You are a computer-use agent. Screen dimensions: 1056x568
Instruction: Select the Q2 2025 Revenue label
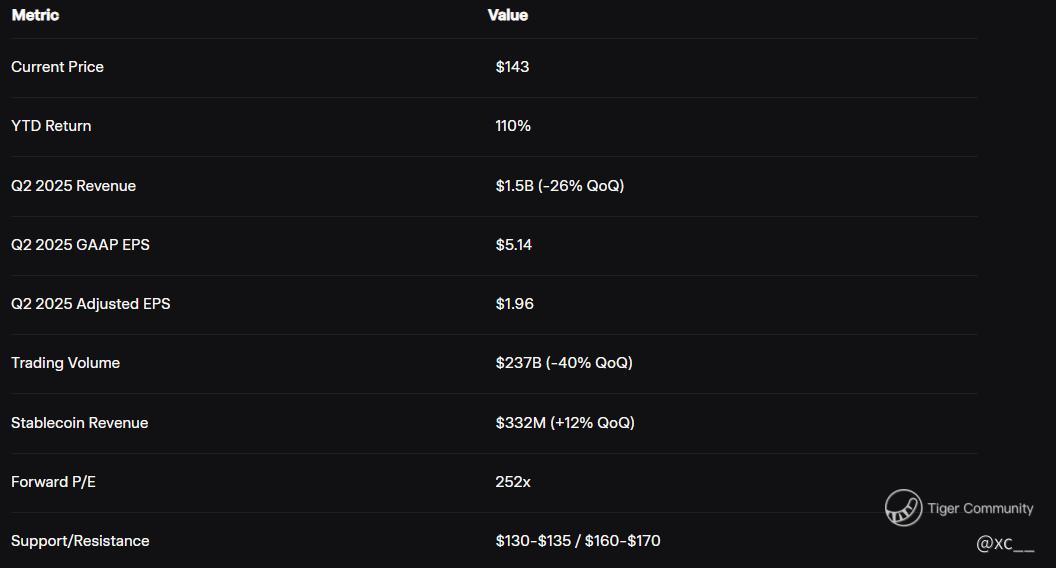pyautogui.click(x=73, y=186)
